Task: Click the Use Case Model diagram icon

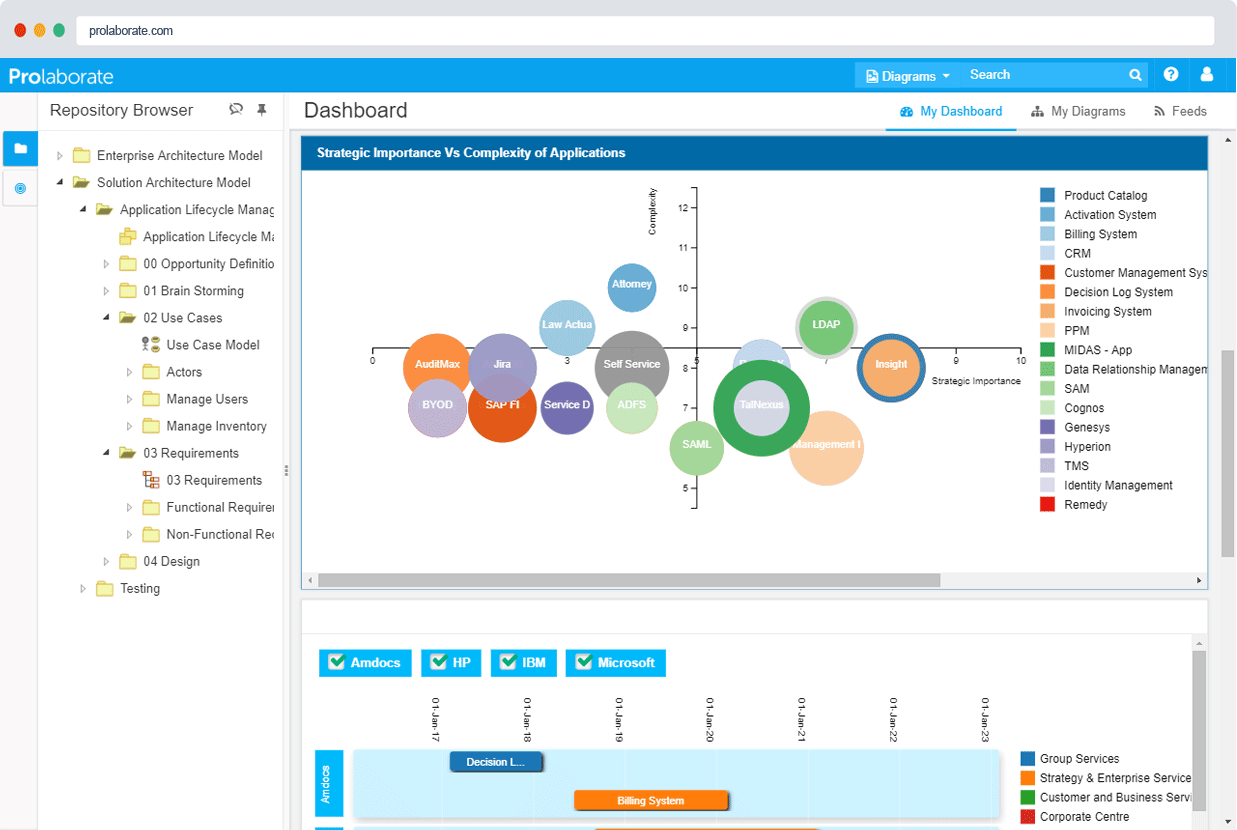Action: point(151,344)
